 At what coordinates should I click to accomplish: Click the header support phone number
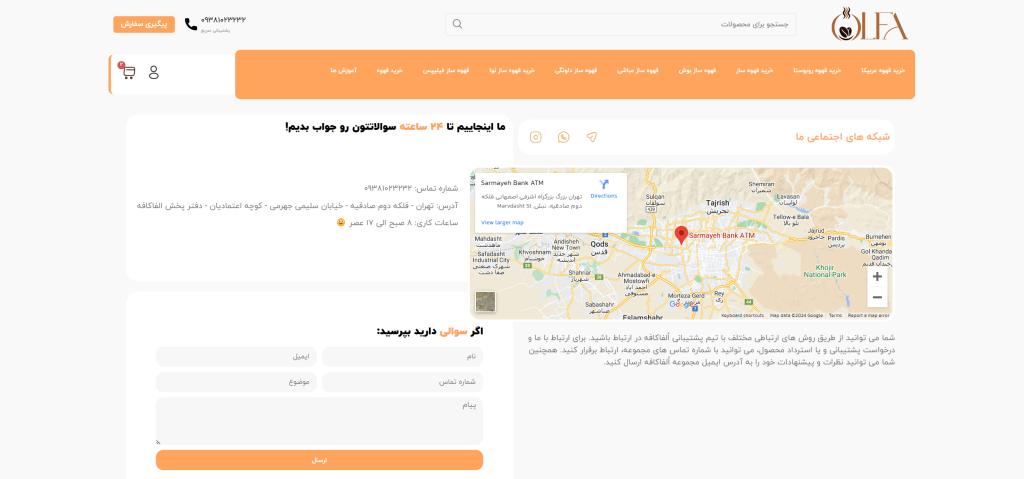[223, 20]
